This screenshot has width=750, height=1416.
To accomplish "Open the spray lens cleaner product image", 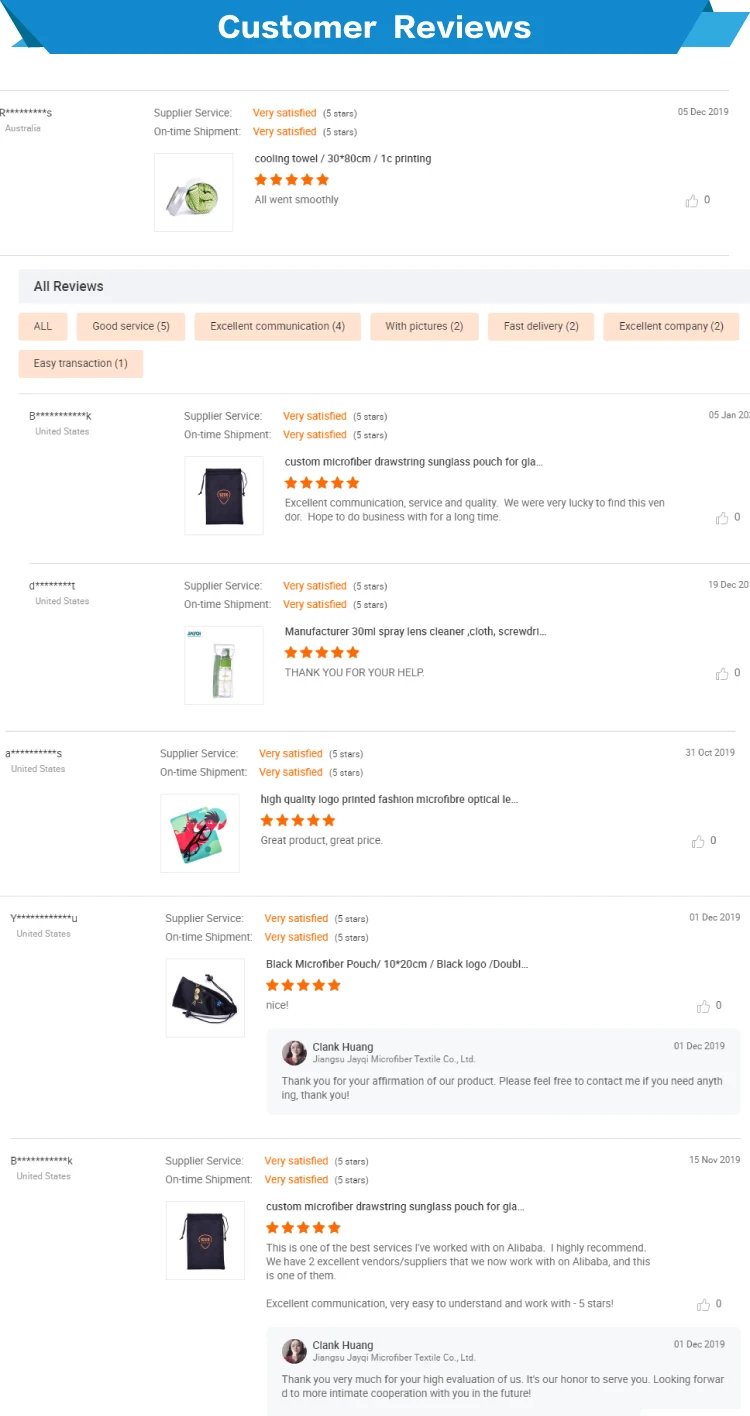I will click(x=224, y=665).
